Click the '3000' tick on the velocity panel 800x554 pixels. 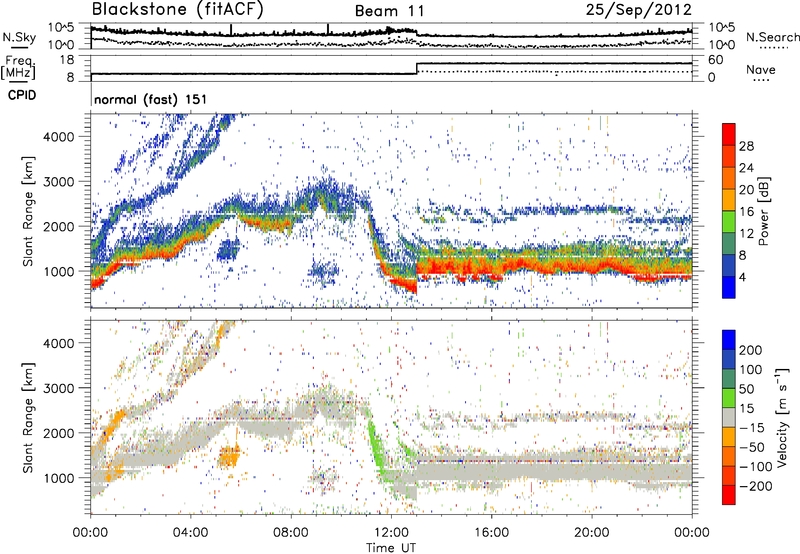(x=59, y=388)
